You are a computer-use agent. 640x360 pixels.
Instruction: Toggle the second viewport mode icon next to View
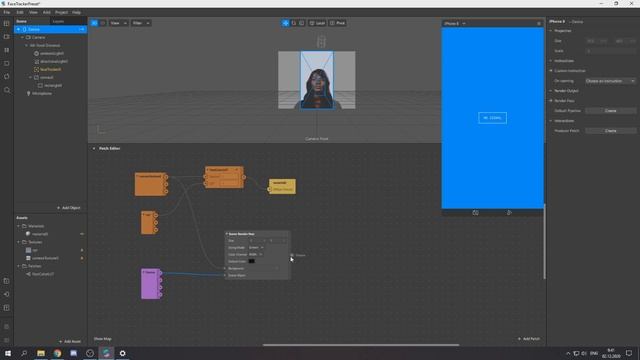pos(103,23)
